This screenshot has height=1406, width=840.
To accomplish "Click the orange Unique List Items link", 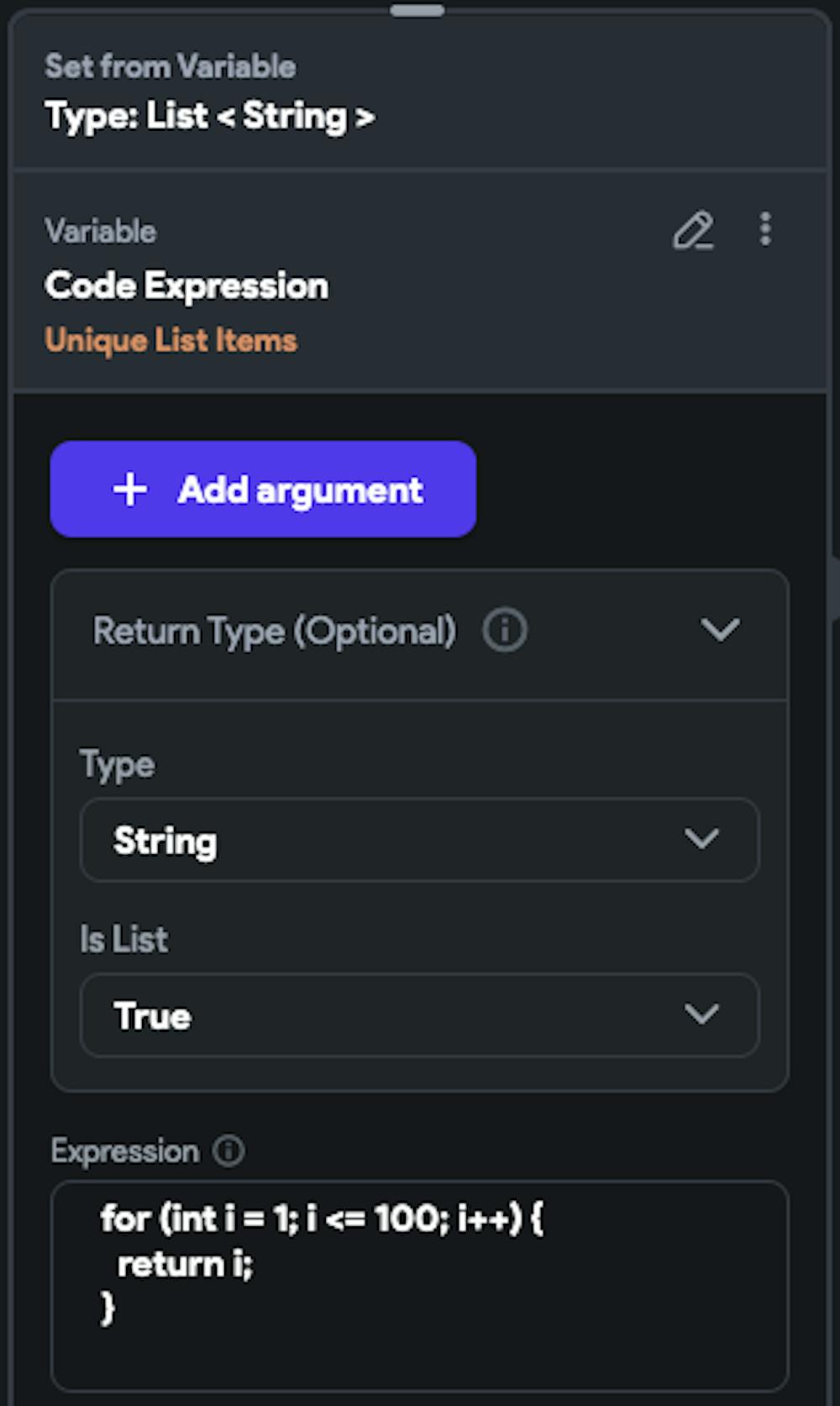I will 171,340.
